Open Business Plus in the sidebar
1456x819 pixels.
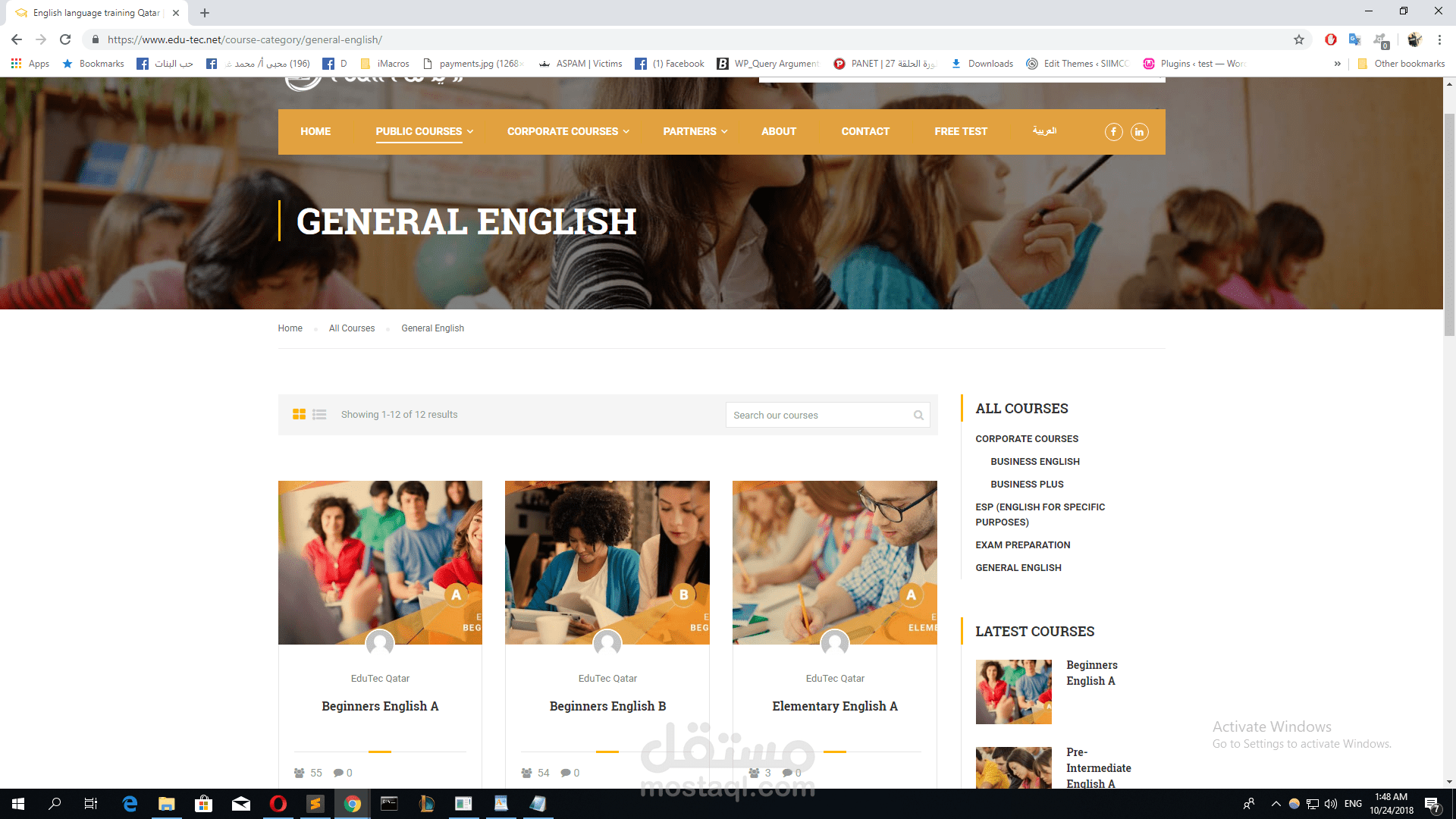pyautogui.click(x=1027, y=485)
